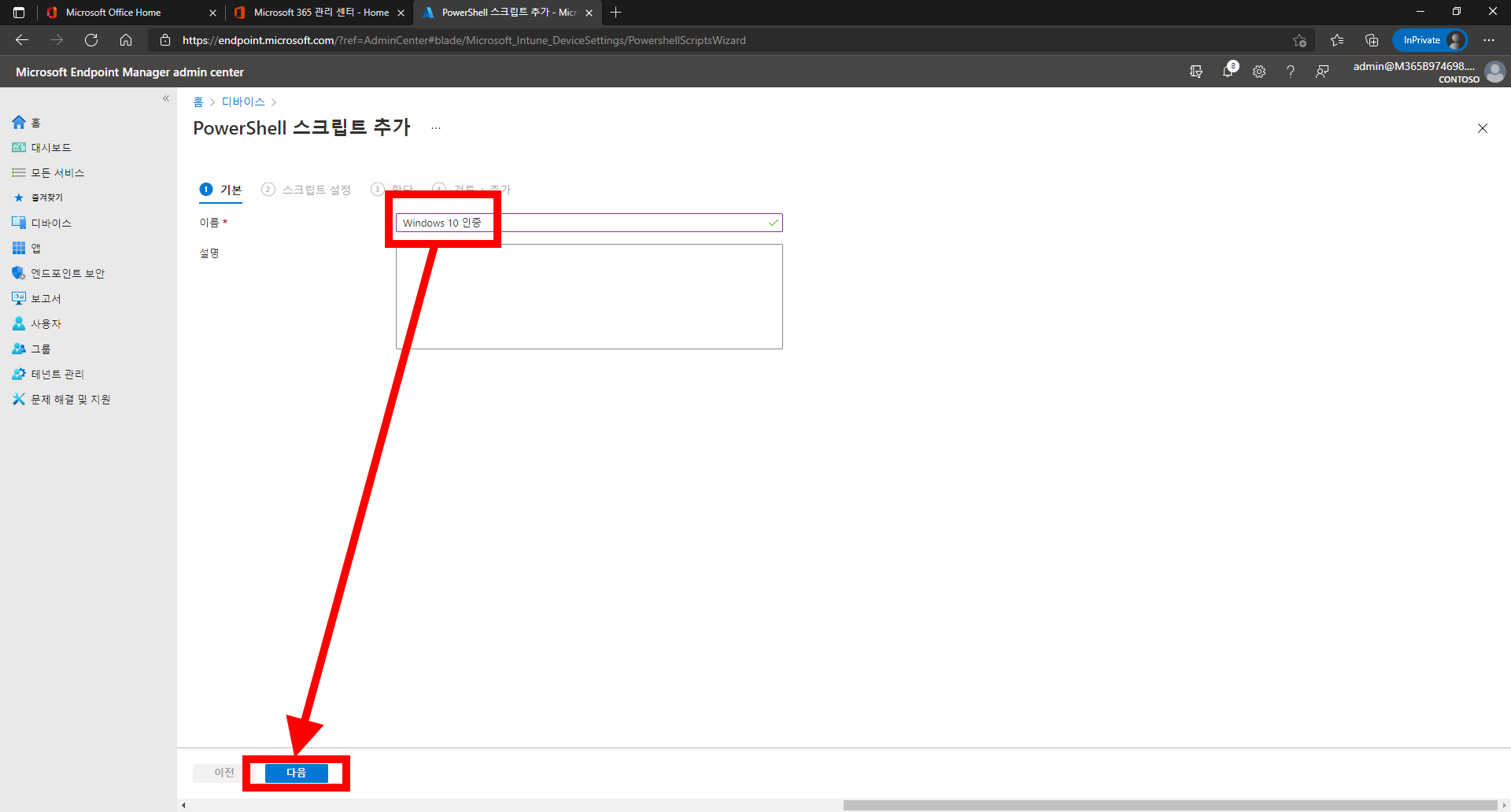Viewport: 1511px width, 812px height.
Task: Switch to Microsoft Office Home browser tab
Action: [x=130, y=13]
